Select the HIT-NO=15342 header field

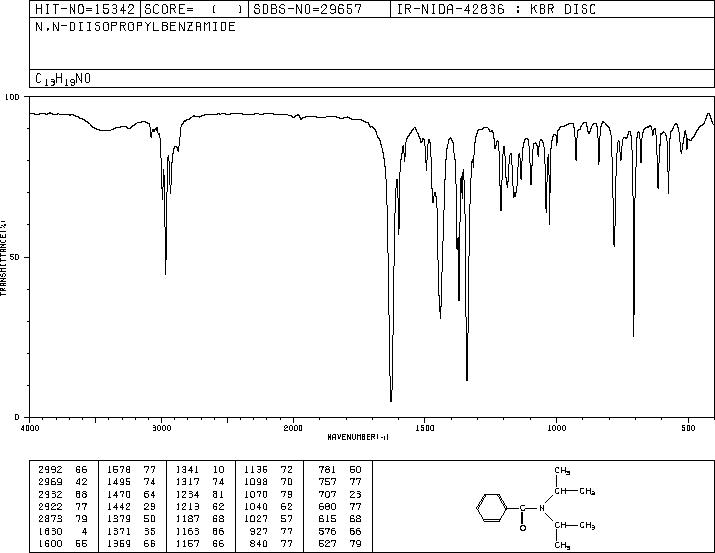click(x=85, y=9)
